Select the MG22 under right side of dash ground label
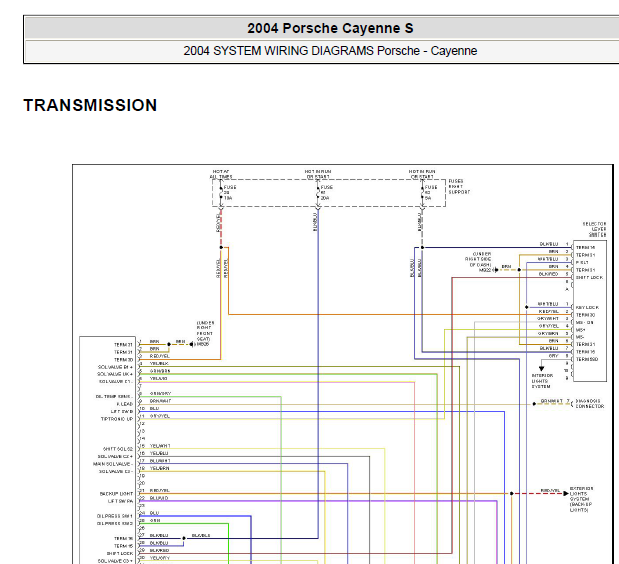The height and width of the screenshot is (564, 619). pos(480,262)
